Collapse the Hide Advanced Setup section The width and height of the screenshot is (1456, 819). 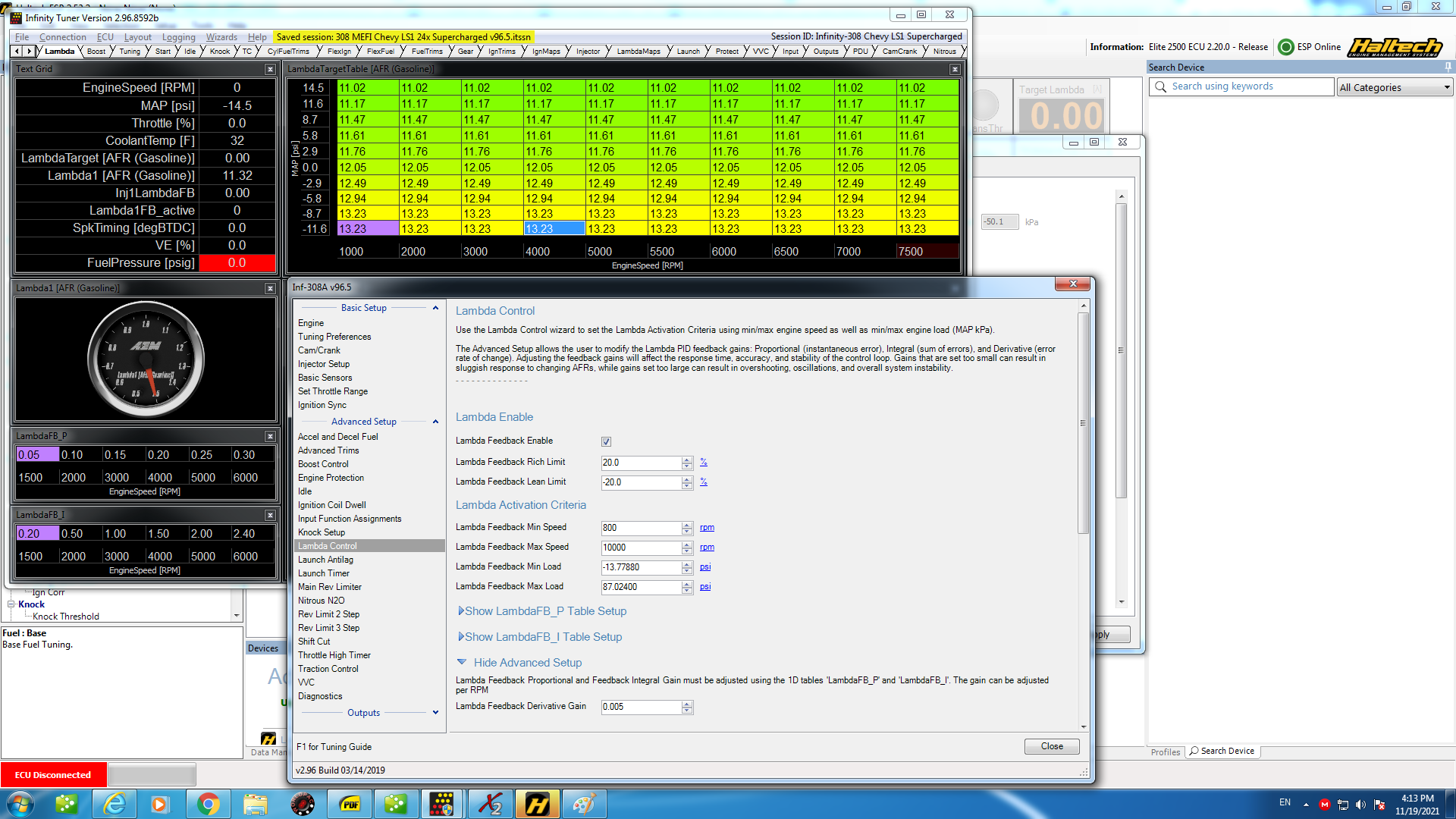(x=520, y=663)
